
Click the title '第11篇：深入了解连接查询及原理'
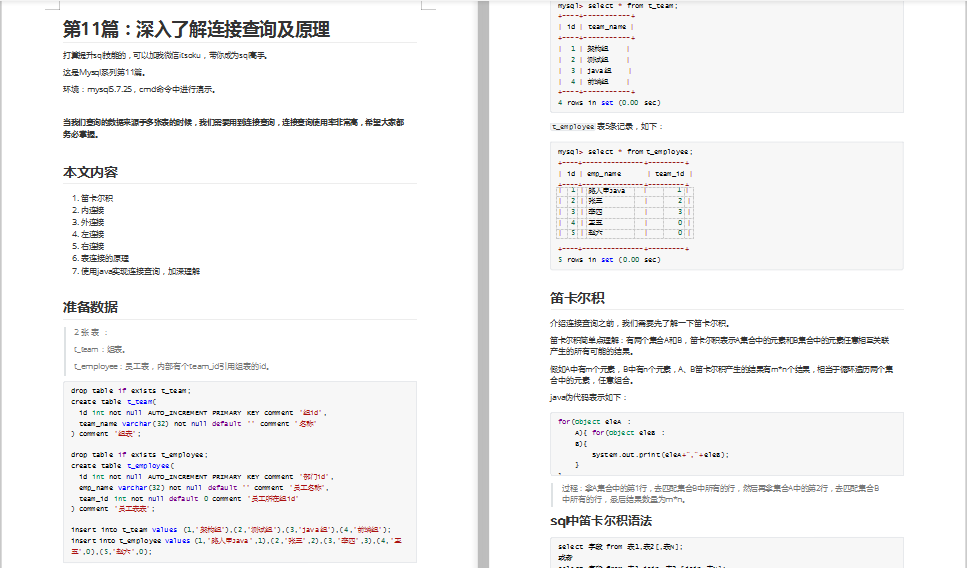pyautogui.click(x=196, y=29)
